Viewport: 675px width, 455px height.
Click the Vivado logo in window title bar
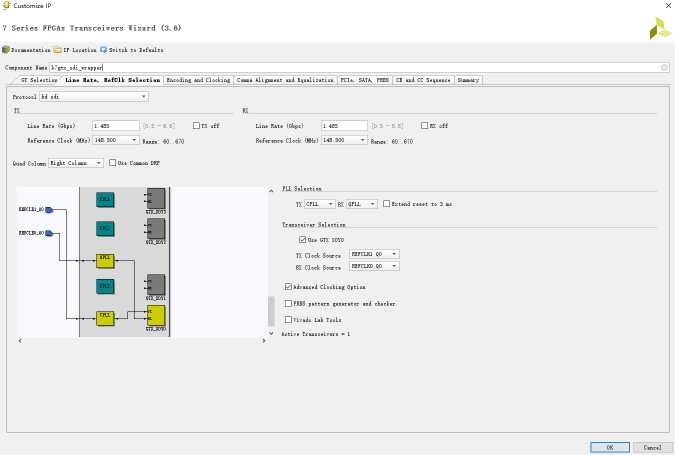point(6,5)
